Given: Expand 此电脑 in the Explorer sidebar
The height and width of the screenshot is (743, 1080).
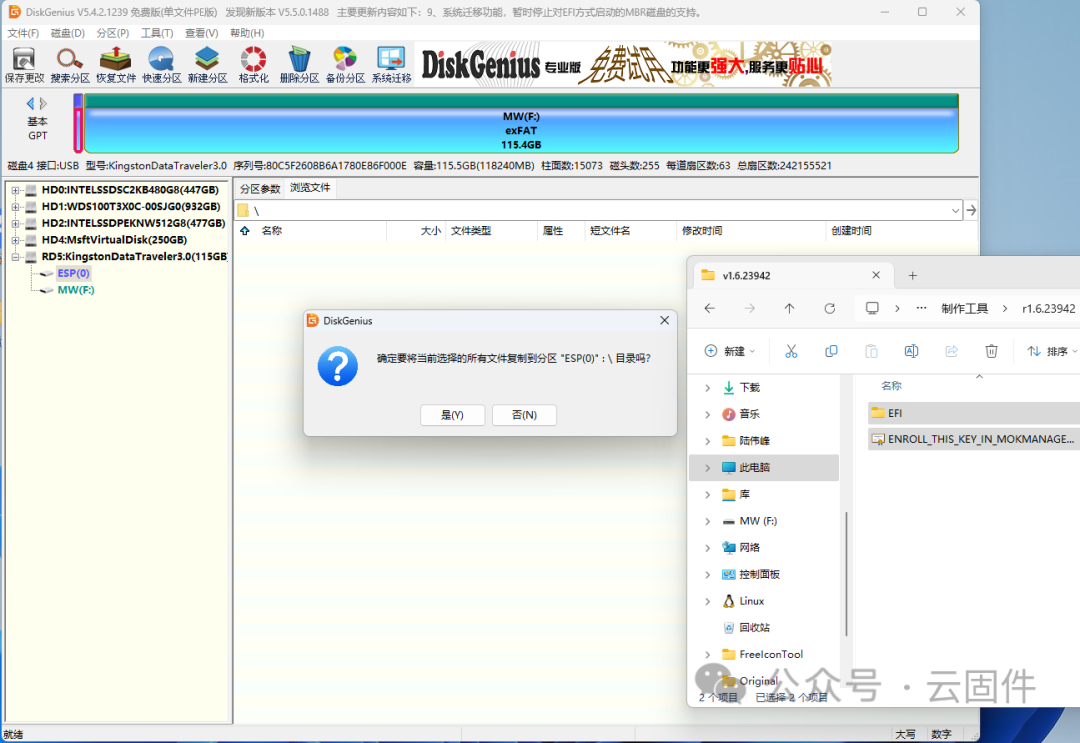Looking at the screenshot, I should (x=707, y=468).
